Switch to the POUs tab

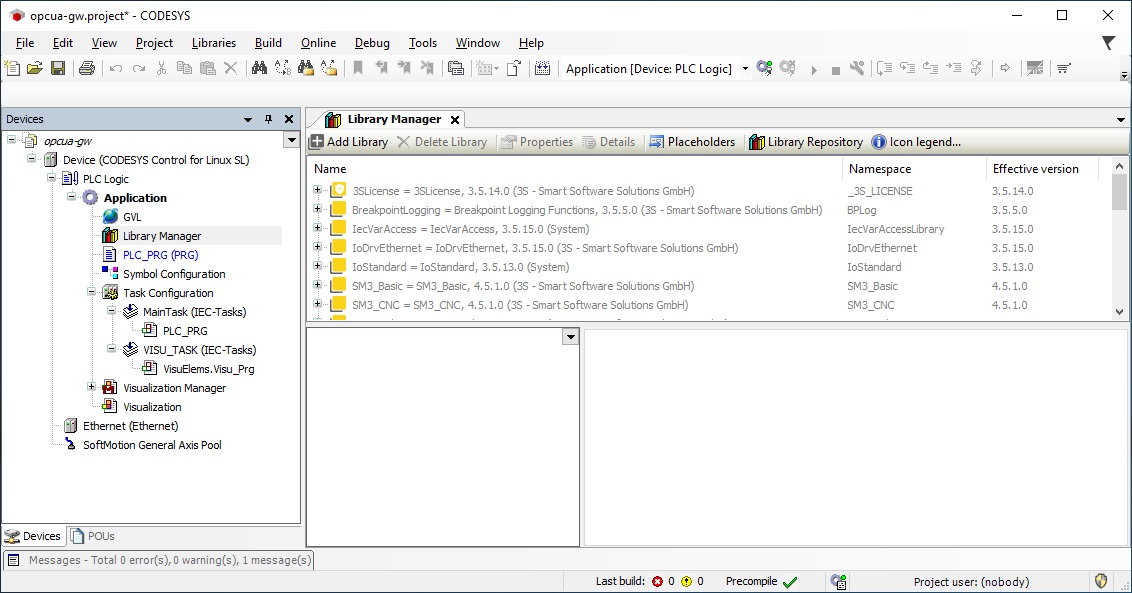tap(93, 536)
